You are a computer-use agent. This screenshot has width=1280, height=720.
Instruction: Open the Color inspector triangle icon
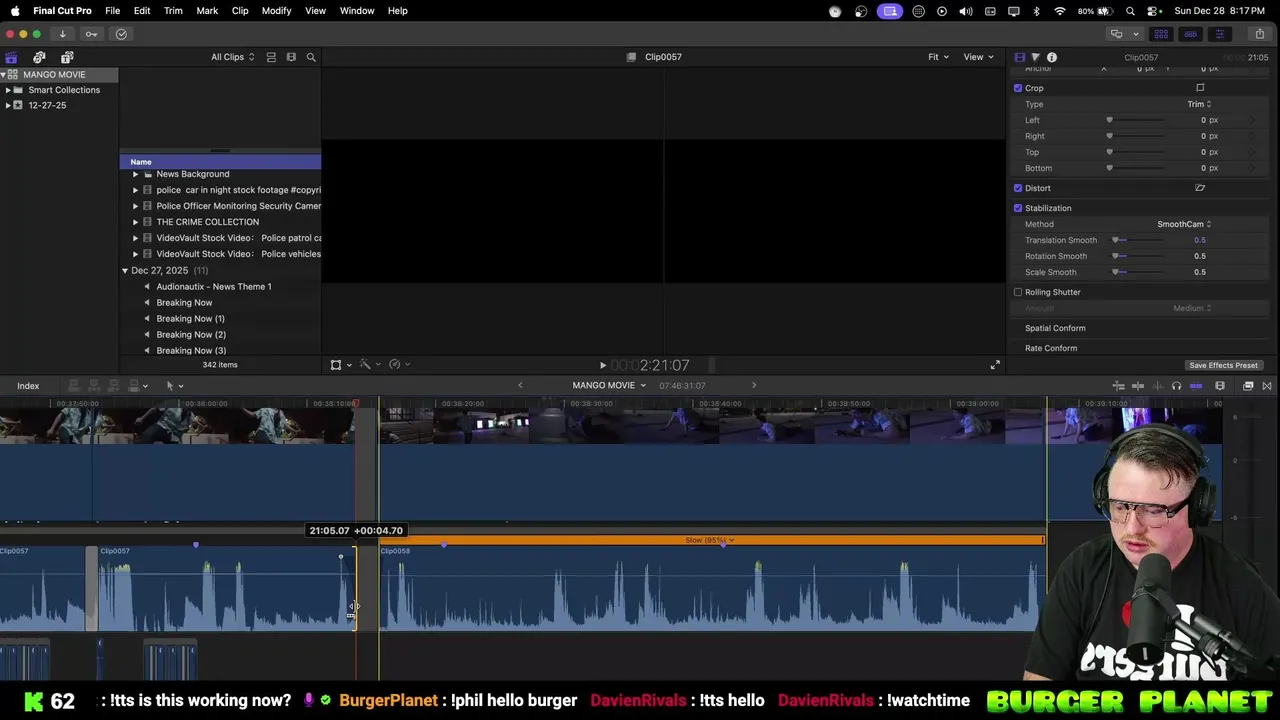[1035, 57]
